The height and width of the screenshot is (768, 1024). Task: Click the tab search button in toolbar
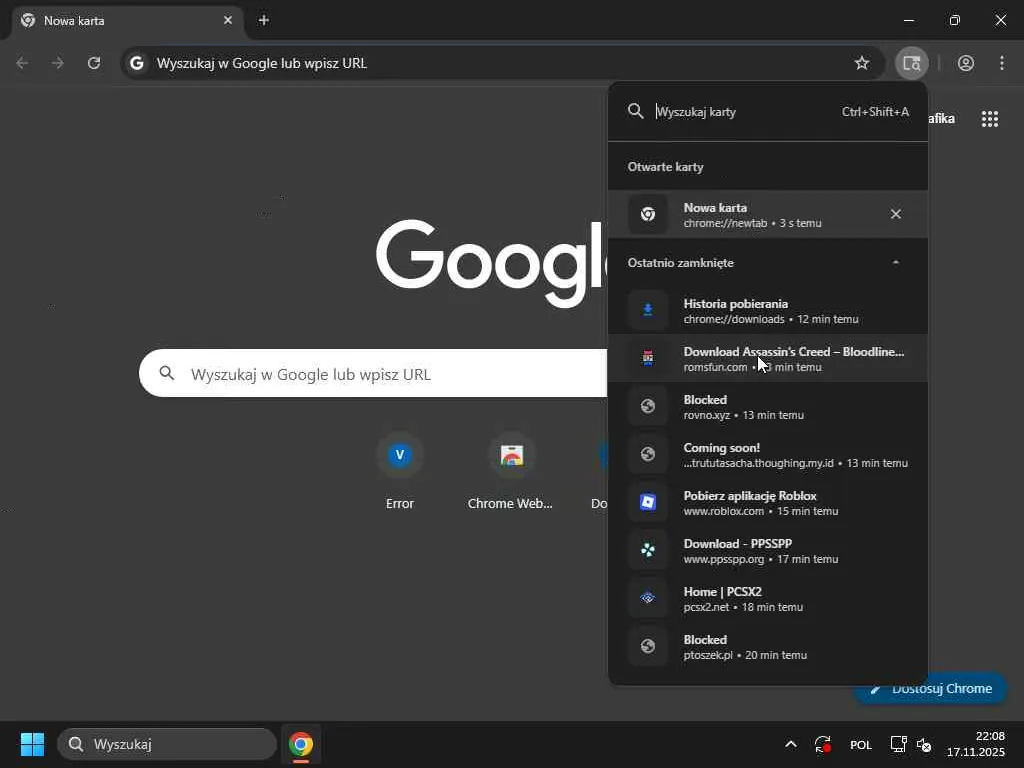(911, 63)
